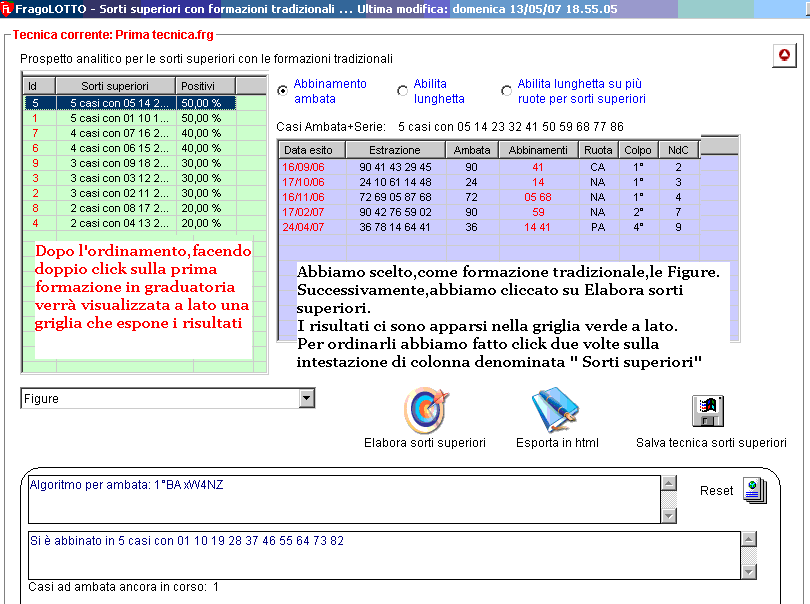
Task: Open the Figure formation dropdown
Action: (x=307, y=399)
